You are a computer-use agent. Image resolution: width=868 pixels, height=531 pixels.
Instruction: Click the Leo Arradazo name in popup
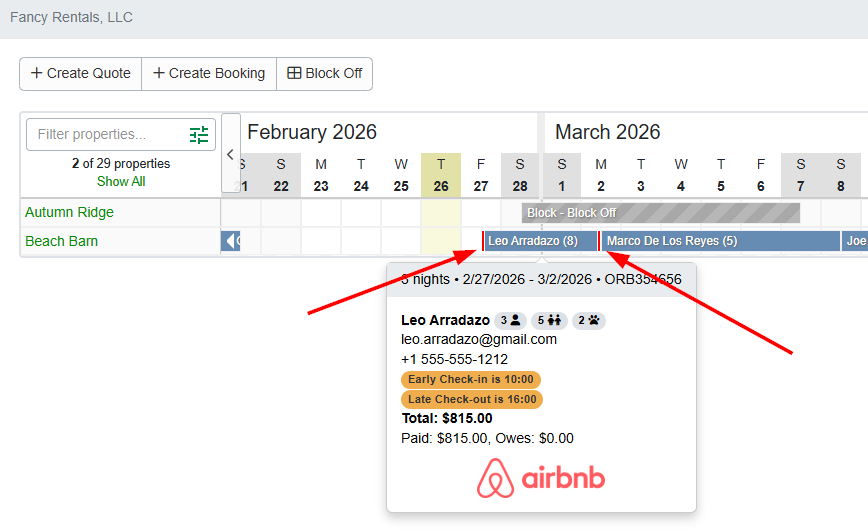click(x=445, y=321)
